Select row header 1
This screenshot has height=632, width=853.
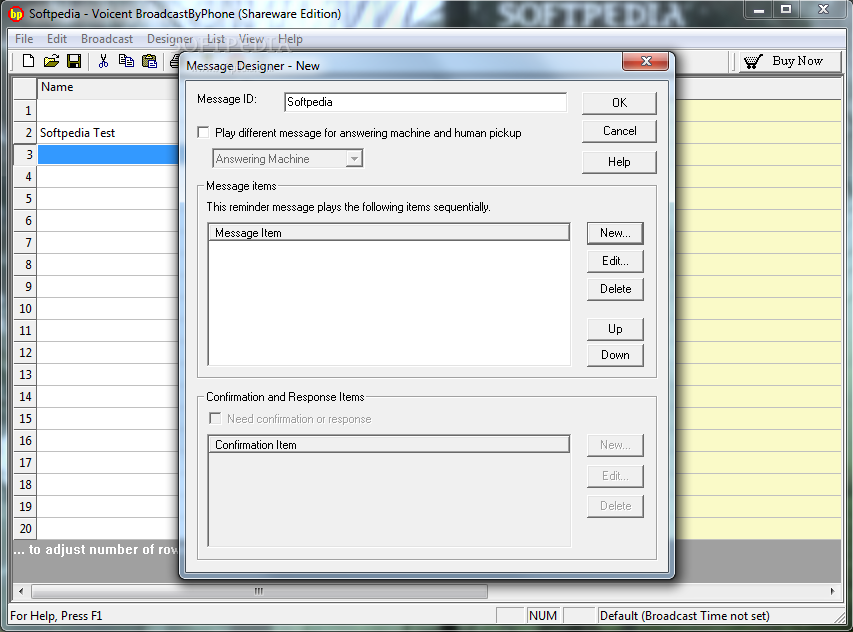tap(26, 111)
